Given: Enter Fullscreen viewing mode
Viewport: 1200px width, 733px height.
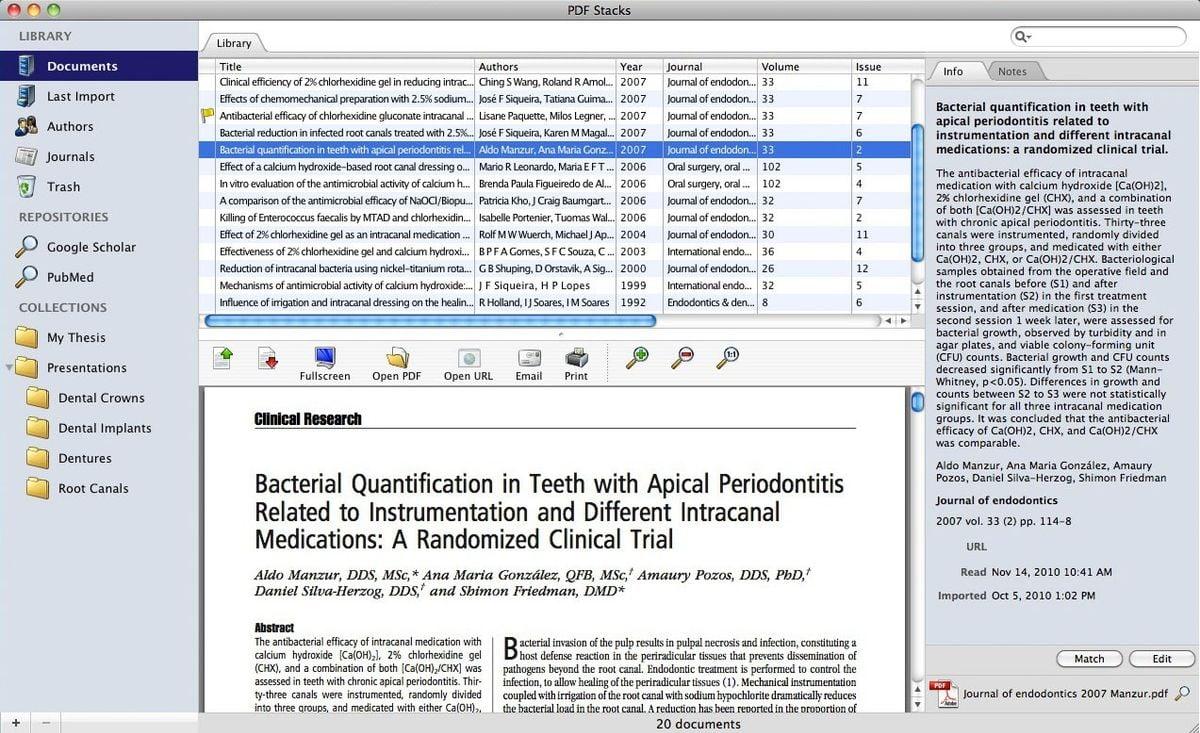Looking at the screenshot, I should tap(325, 364).
